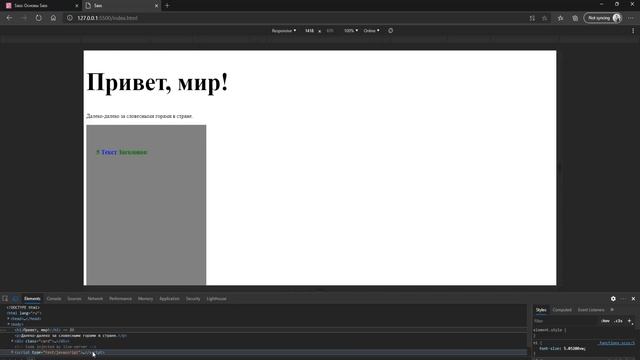Expand the head element in DOM tree
Screen dimensions: 640x360
pyautogui.click(x=8, y=319)
